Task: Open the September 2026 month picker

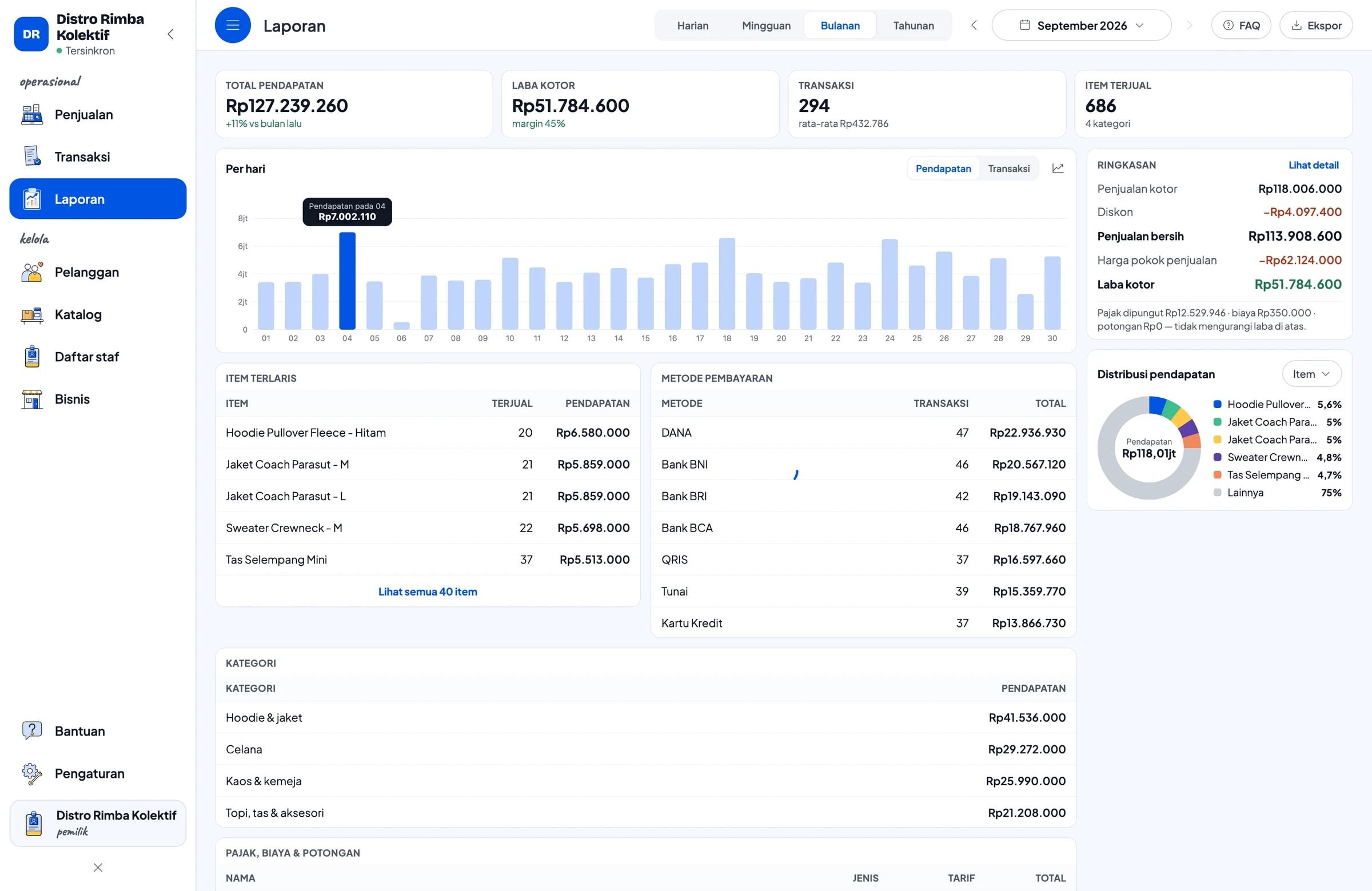Action: pyautogui.click(x=1082, y=25)
